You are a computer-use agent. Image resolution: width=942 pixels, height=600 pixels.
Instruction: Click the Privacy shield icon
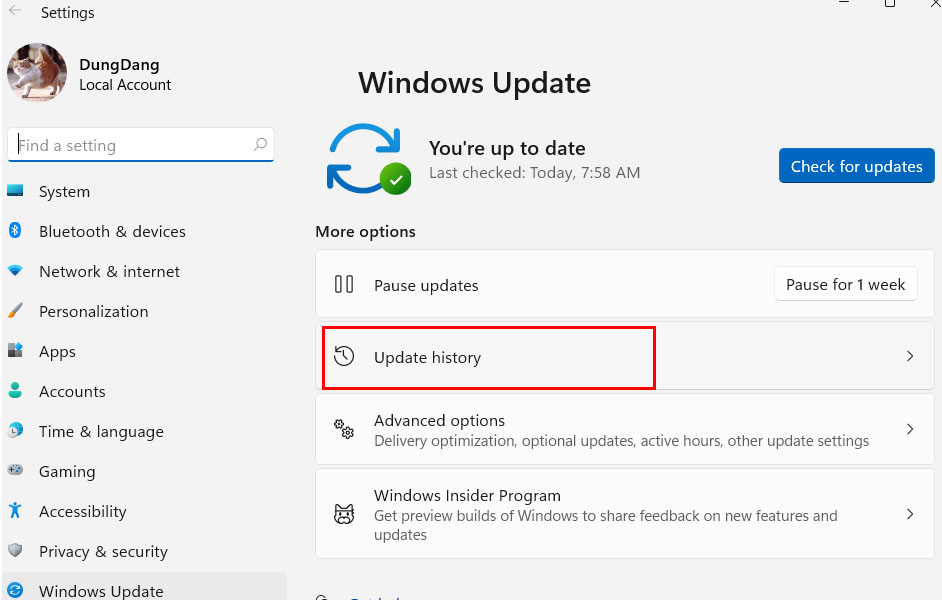pos(15,550)
